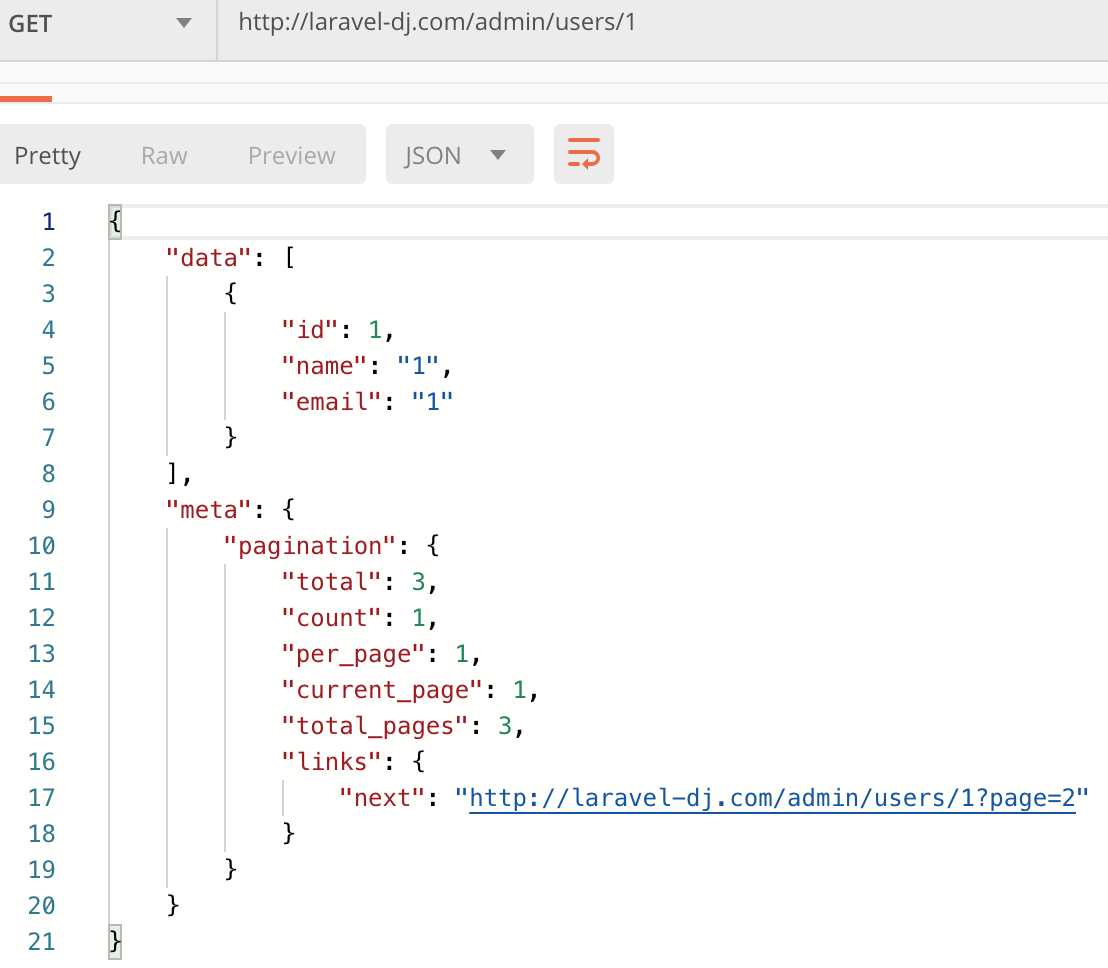
Task: Switch to the Preview view tab
Action: point(292,155)
